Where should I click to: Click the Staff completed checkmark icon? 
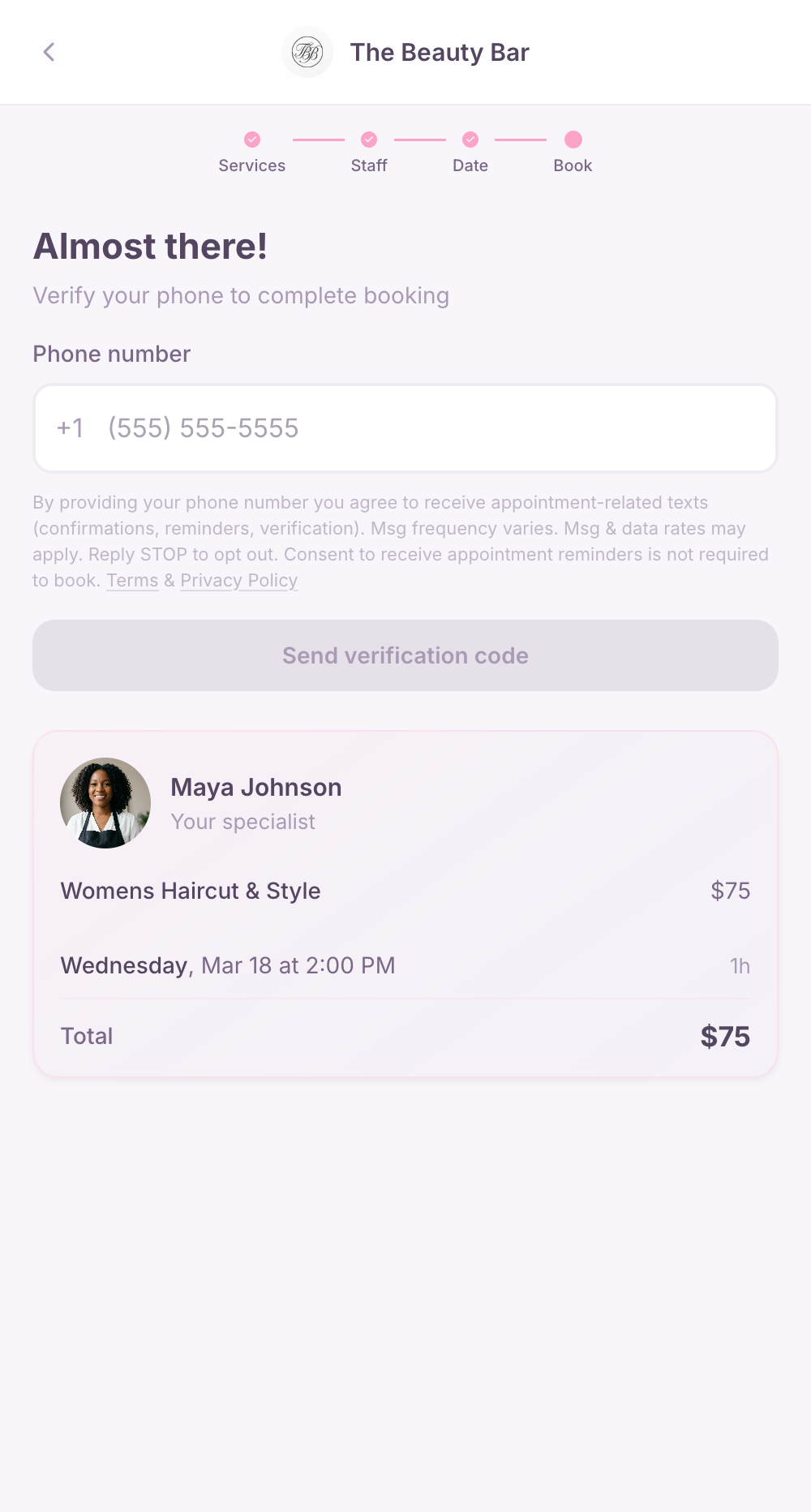click(369, 140)
